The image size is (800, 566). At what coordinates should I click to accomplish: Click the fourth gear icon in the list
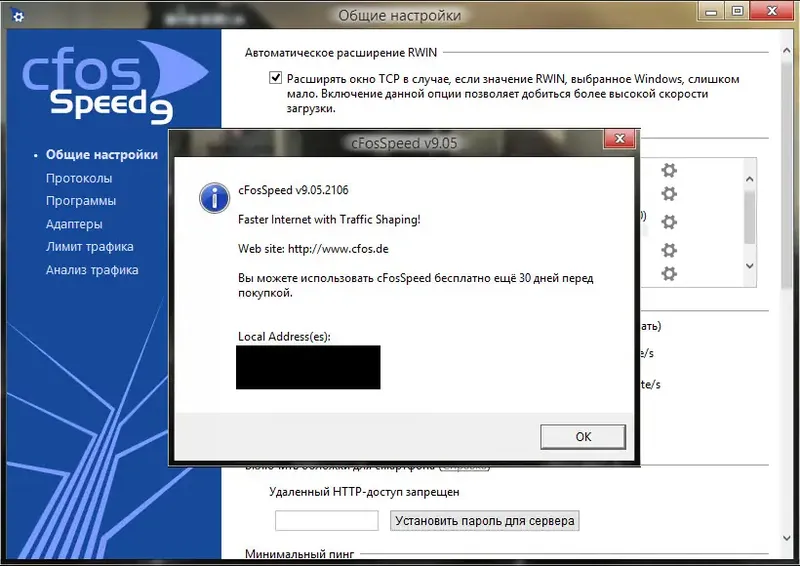pyautogui.click(x=669, y=250)
